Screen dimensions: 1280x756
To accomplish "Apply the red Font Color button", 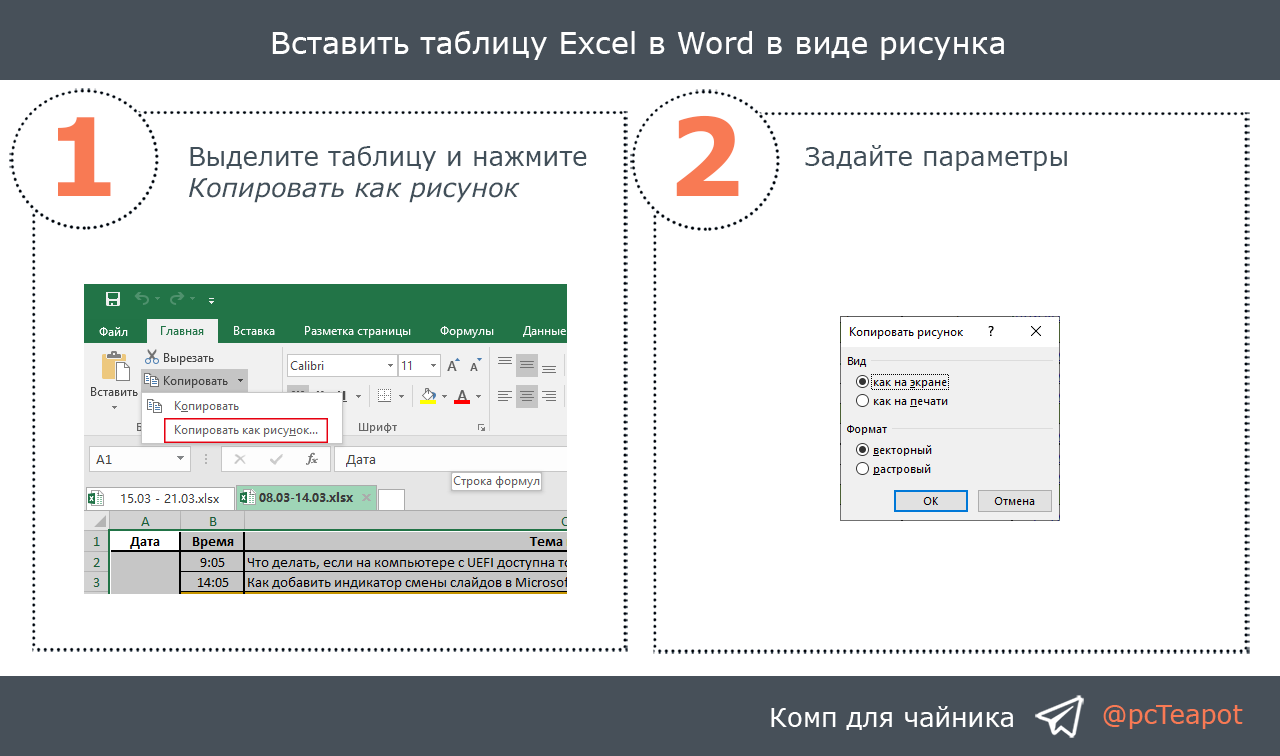I will click(x=462, y=396).
